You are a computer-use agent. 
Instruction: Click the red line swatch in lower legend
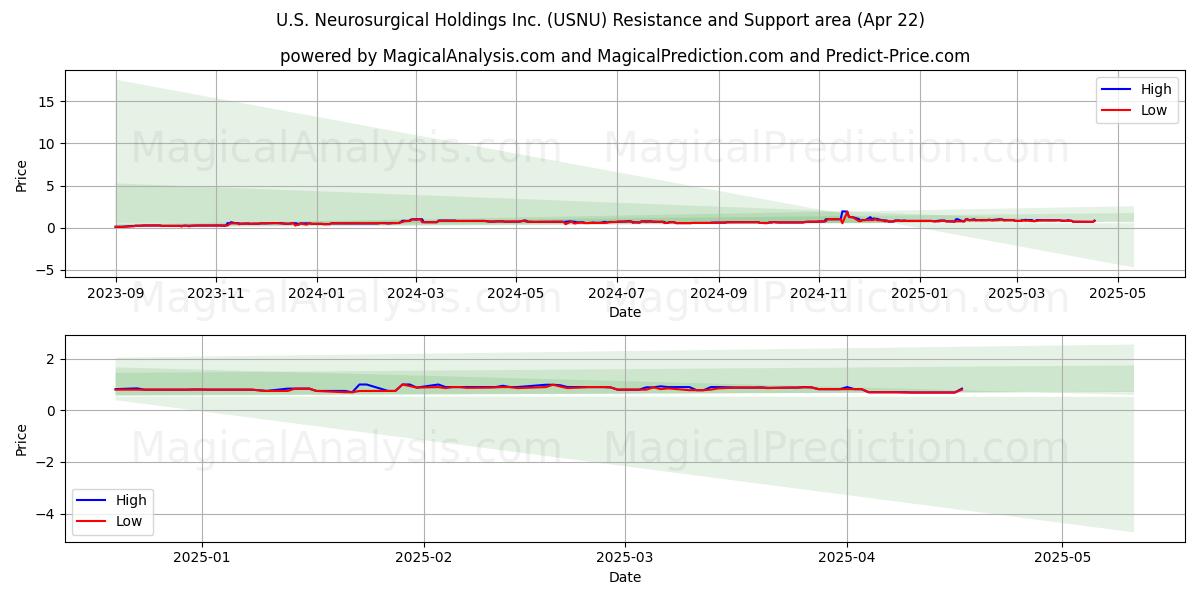point(93,522)
